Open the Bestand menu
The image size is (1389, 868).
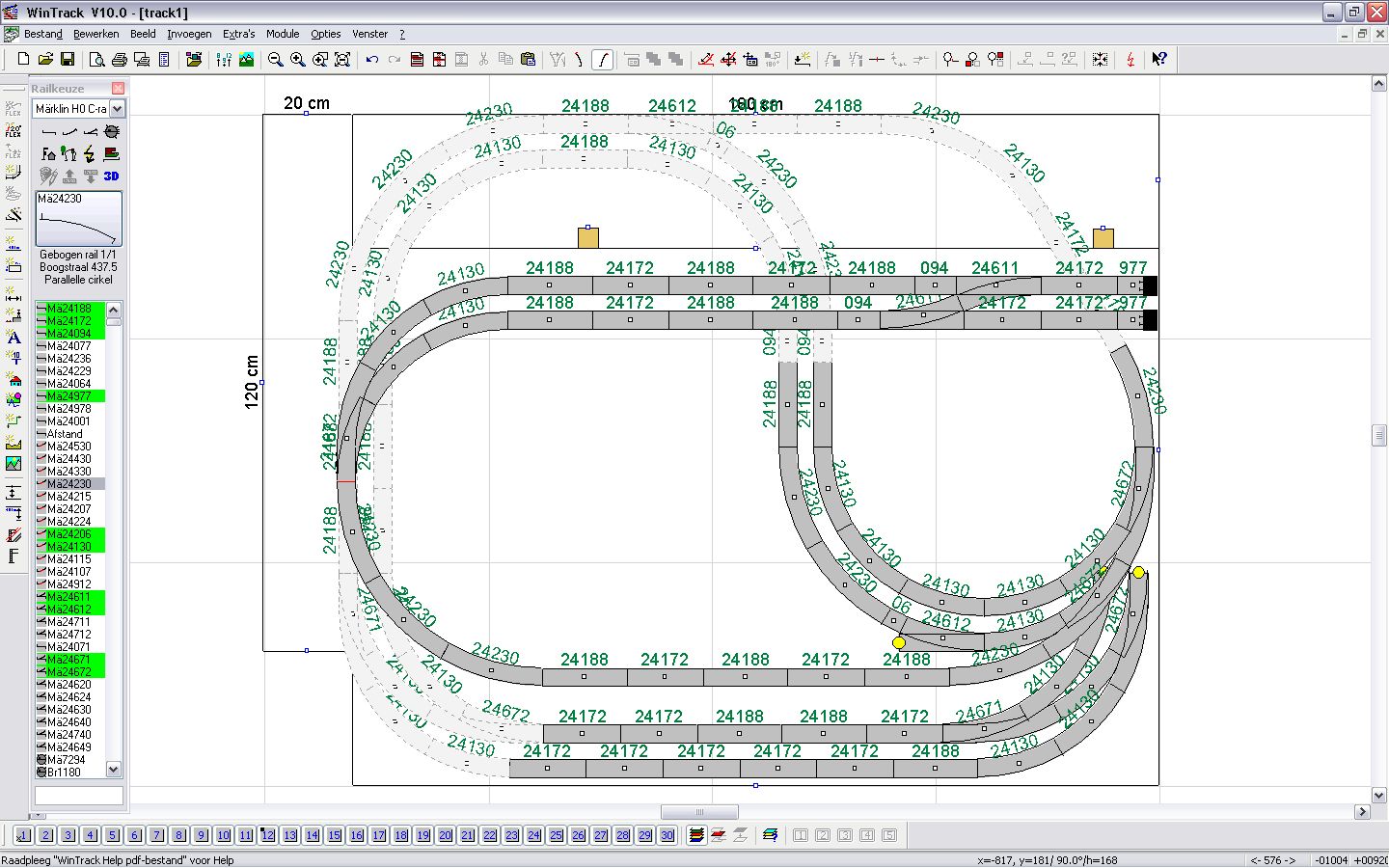(x=42, y=34)
